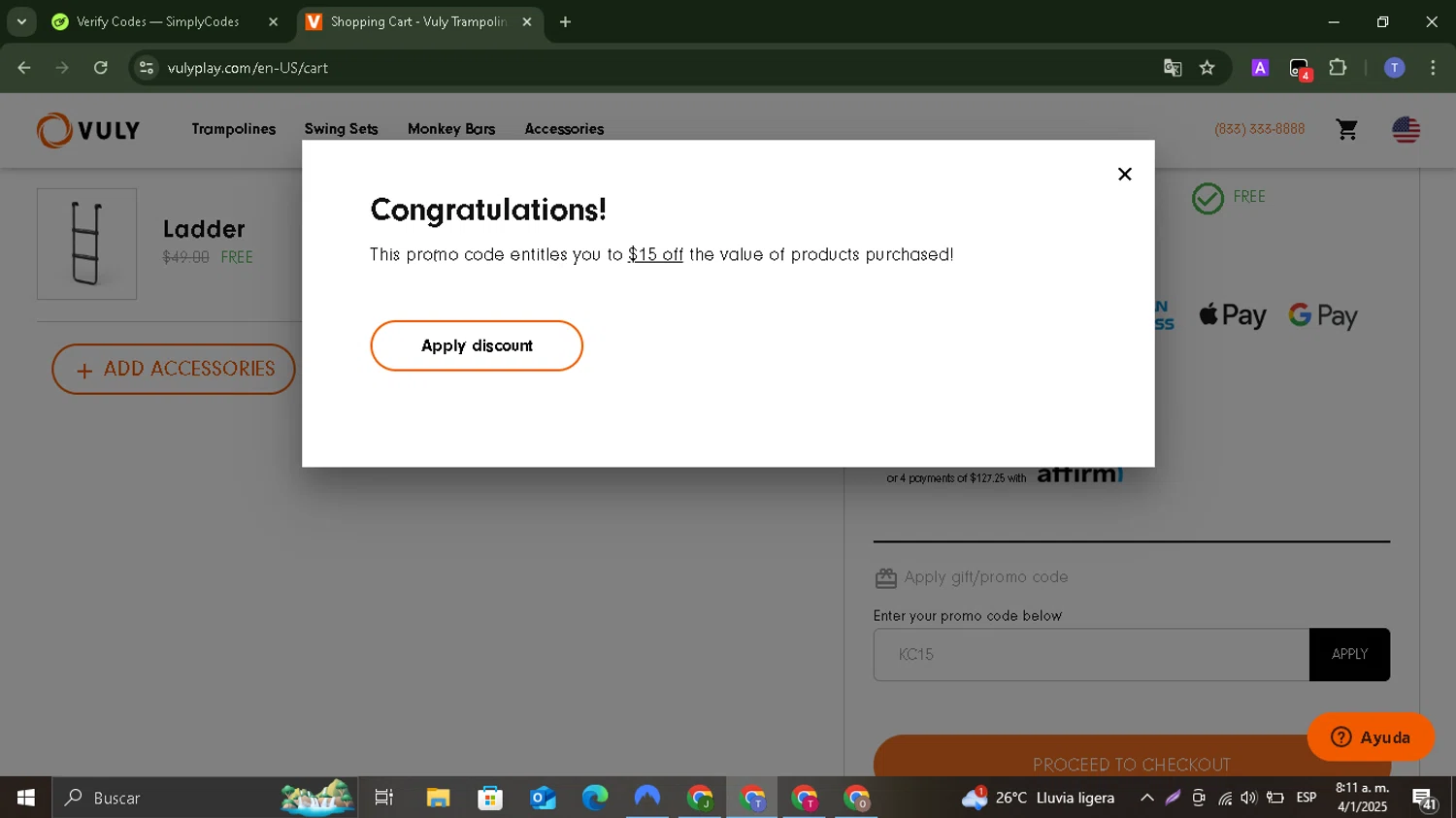Image resolution: width=1456 pixels, height=818 pixels.
Task: Click the Affirm logo
Action: click(x=1079, y=475)
